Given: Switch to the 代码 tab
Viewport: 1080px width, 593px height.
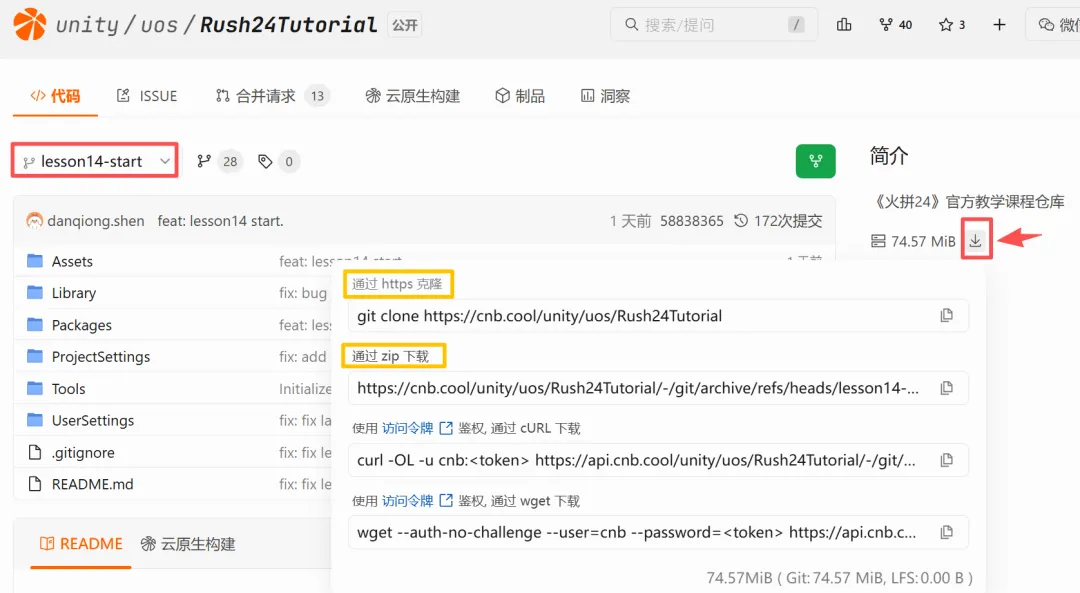Looking at the screenshot, I should [55, 96].
